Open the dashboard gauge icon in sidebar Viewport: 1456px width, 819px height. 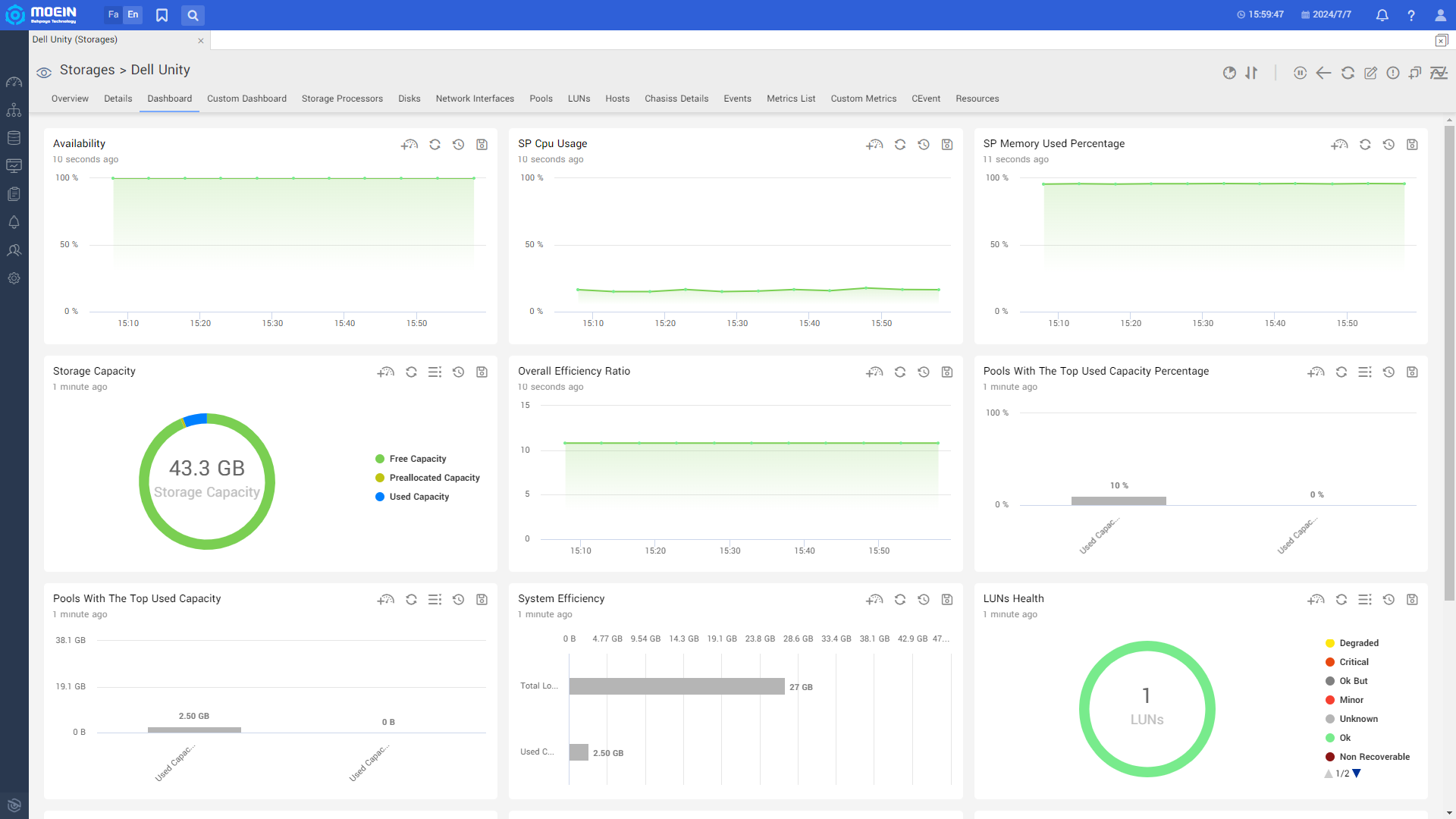pos(14,82)
